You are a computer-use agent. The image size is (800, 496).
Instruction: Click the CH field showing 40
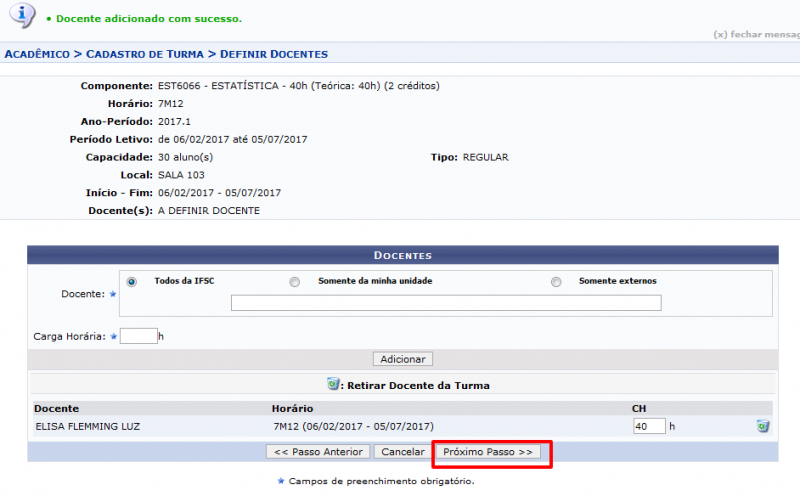click(x=649, y=426)
